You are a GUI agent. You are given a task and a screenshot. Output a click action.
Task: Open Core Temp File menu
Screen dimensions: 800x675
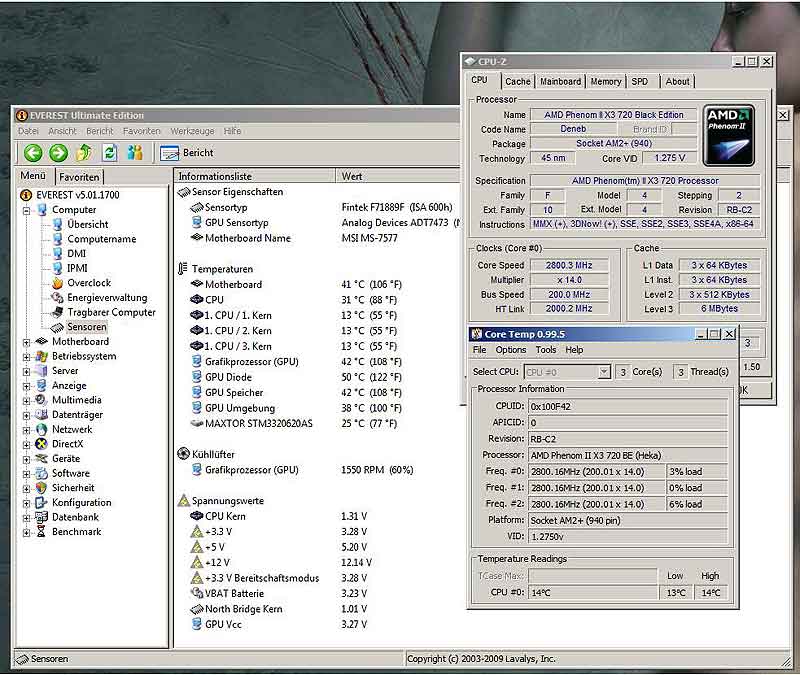pos(480,350)
